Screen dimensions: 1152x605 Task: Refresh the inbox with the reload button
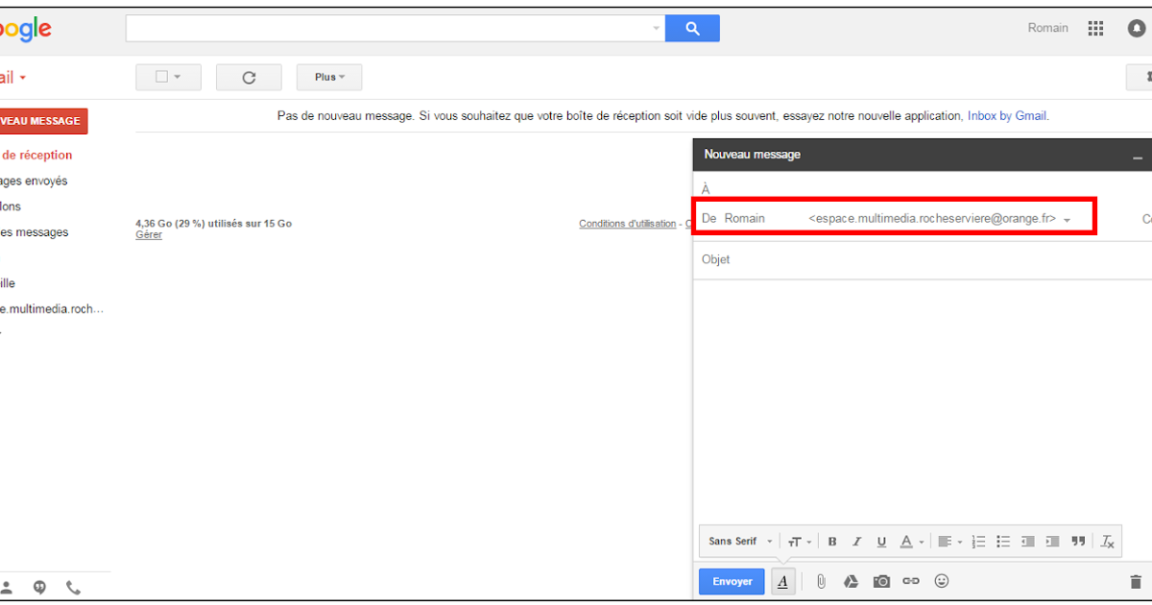(x=249, y=77)
